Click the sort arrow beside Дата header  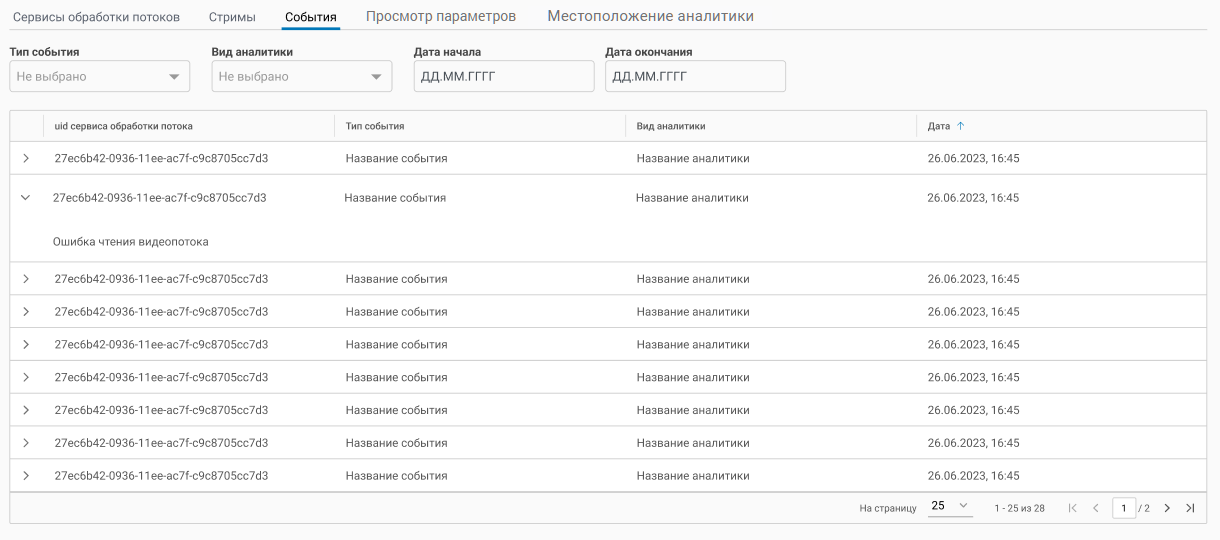[x=961, y=126]
